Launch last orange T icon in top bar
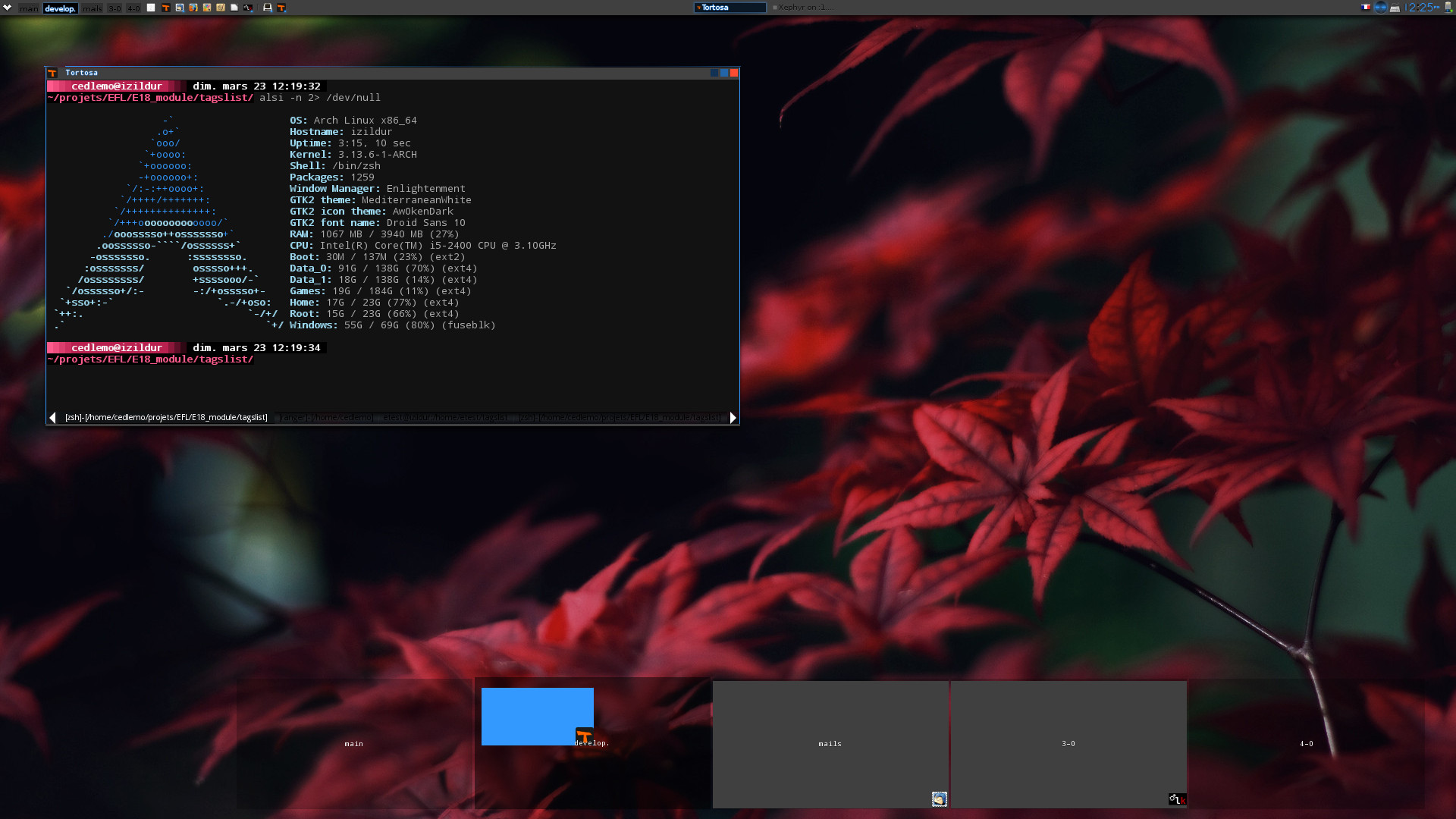The image size is (1456, 819). click(281, 8)
